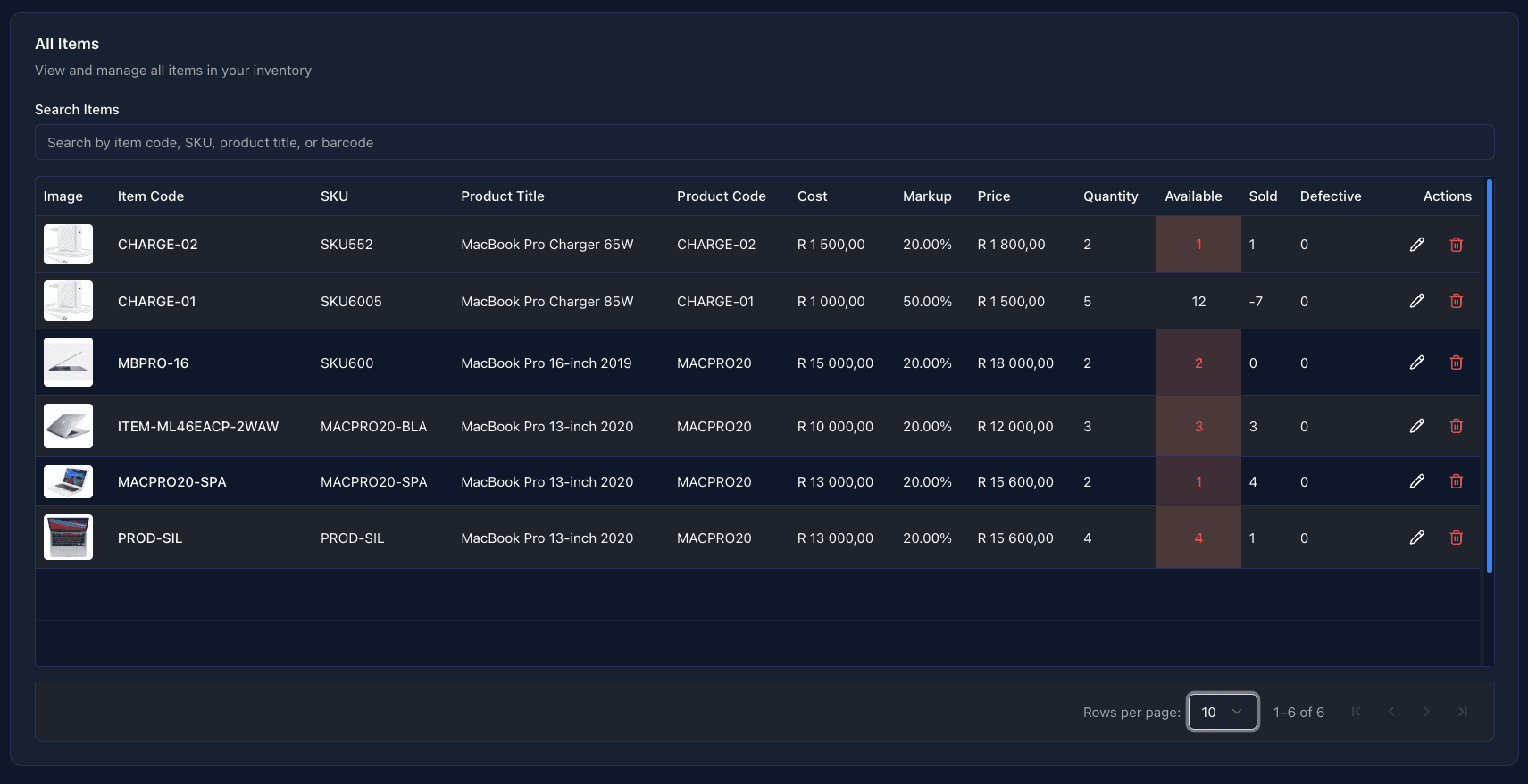Viewport: 1528px width, 784px height.
Task: Select item code CHARGE-01 cell
Action: point(157,302)
